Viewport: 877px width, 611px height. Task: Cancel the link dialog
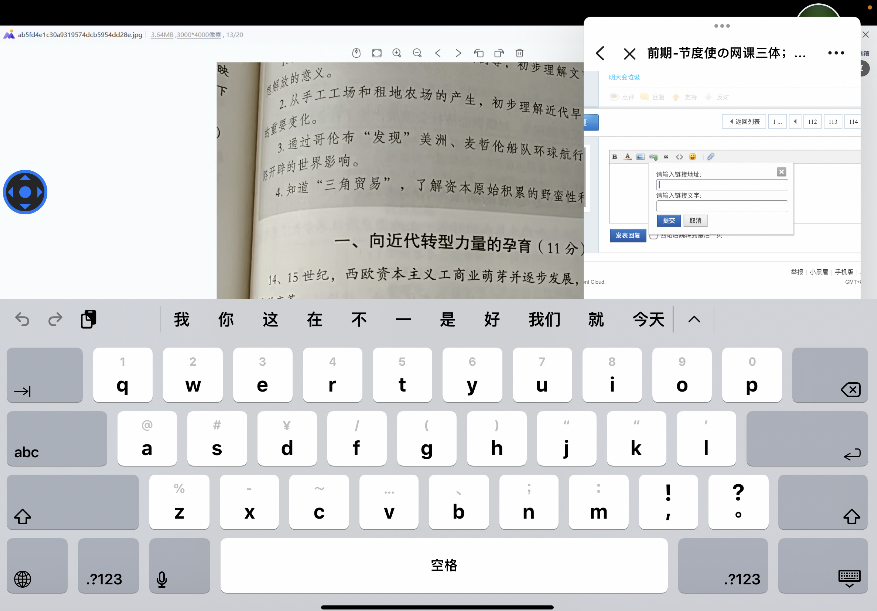(695, 220)
